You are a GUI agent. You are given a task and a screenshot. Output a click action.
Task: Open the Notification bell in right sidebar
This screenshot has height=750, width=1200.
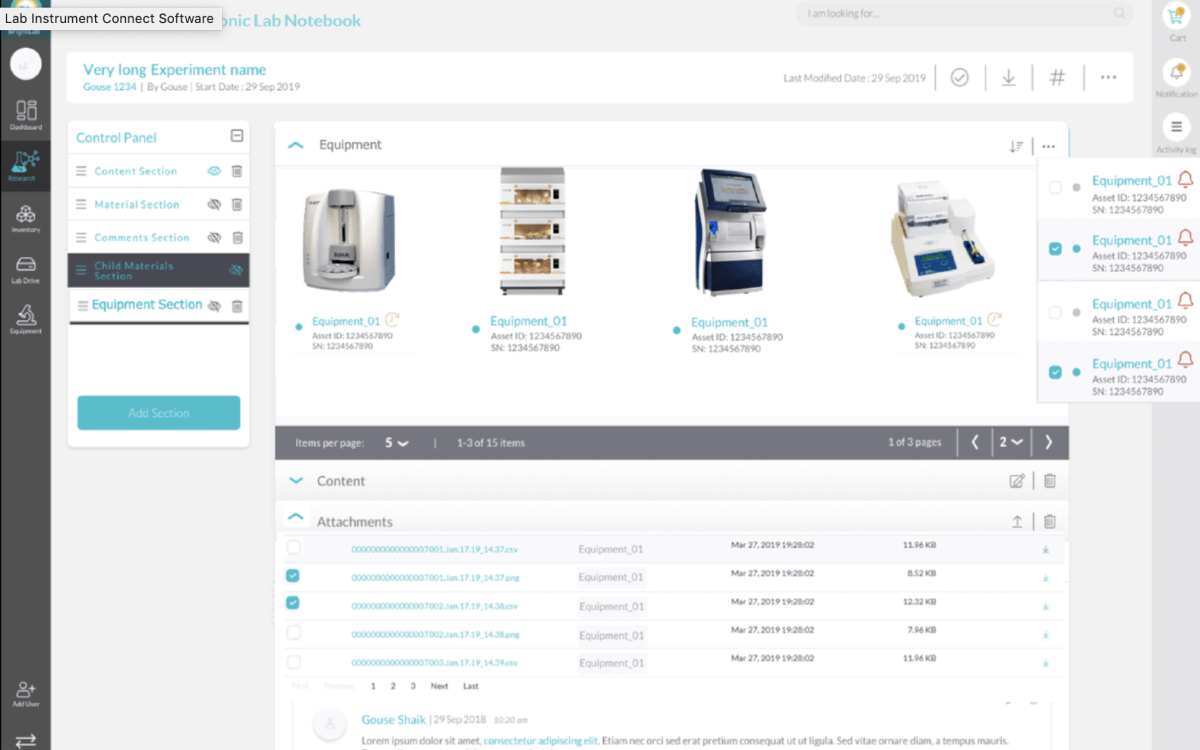click(1176, 73)
